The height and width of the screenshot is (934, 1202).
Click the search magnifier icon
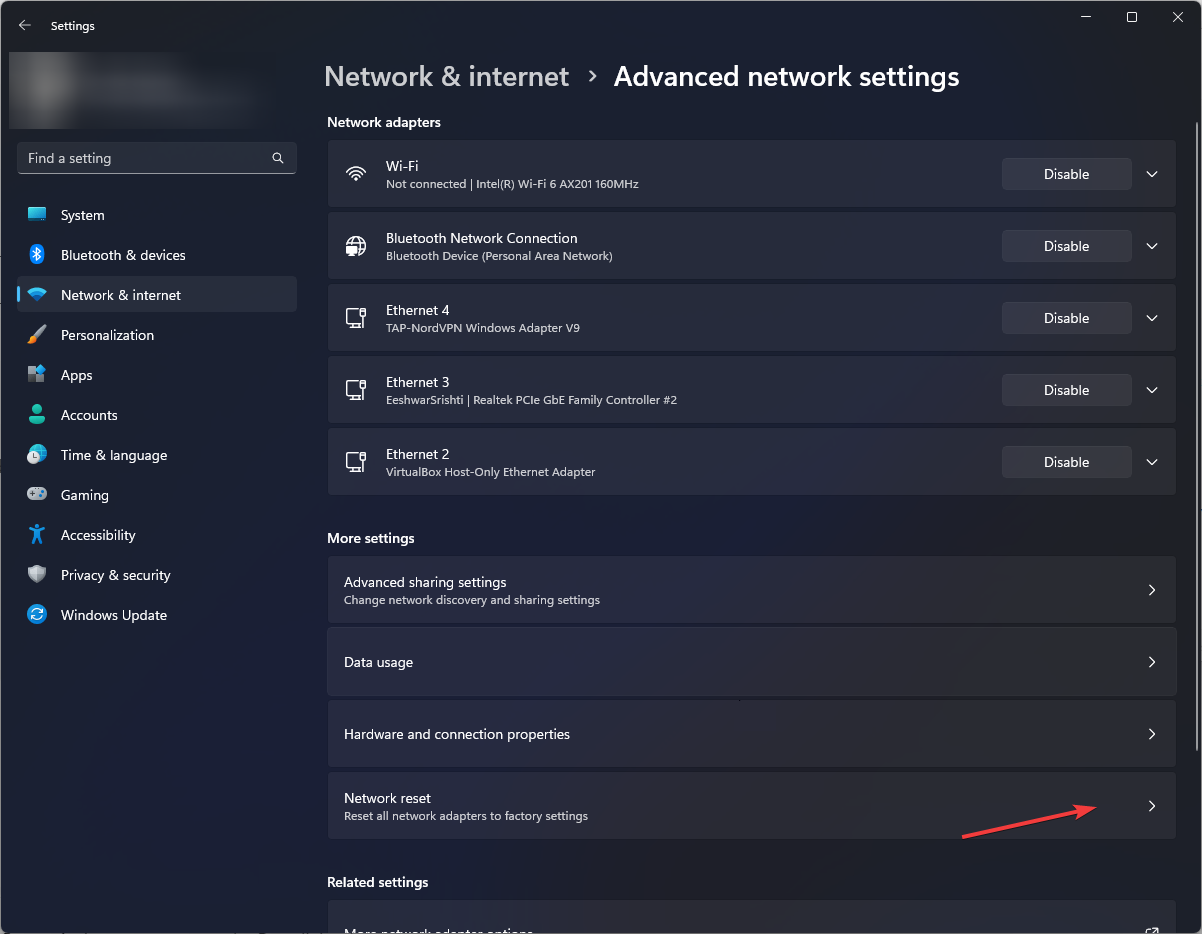278,158
